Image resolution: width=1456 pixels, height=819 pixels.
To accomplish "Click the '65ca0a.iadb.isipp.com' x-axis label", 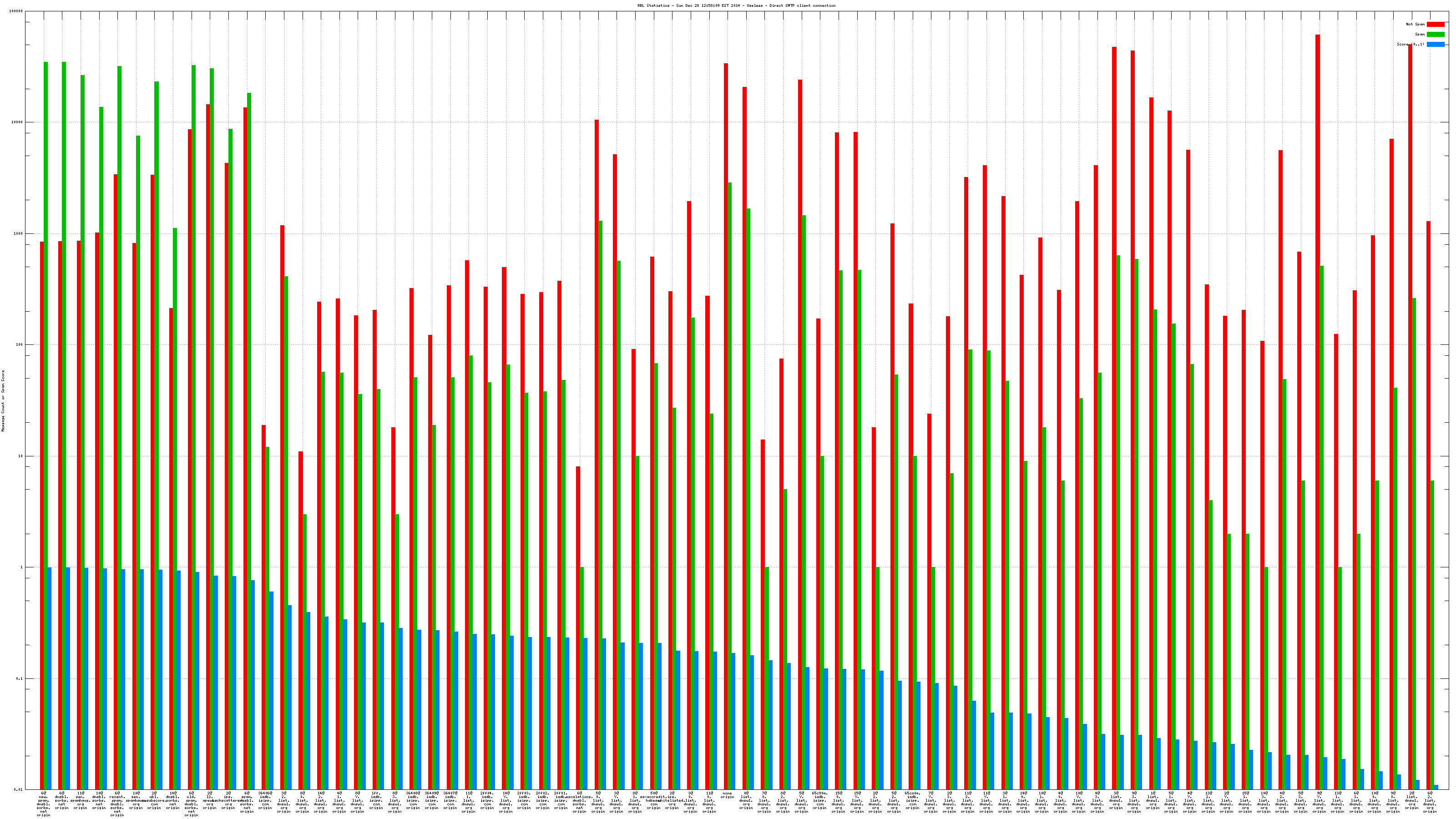I will pos(912,800).
